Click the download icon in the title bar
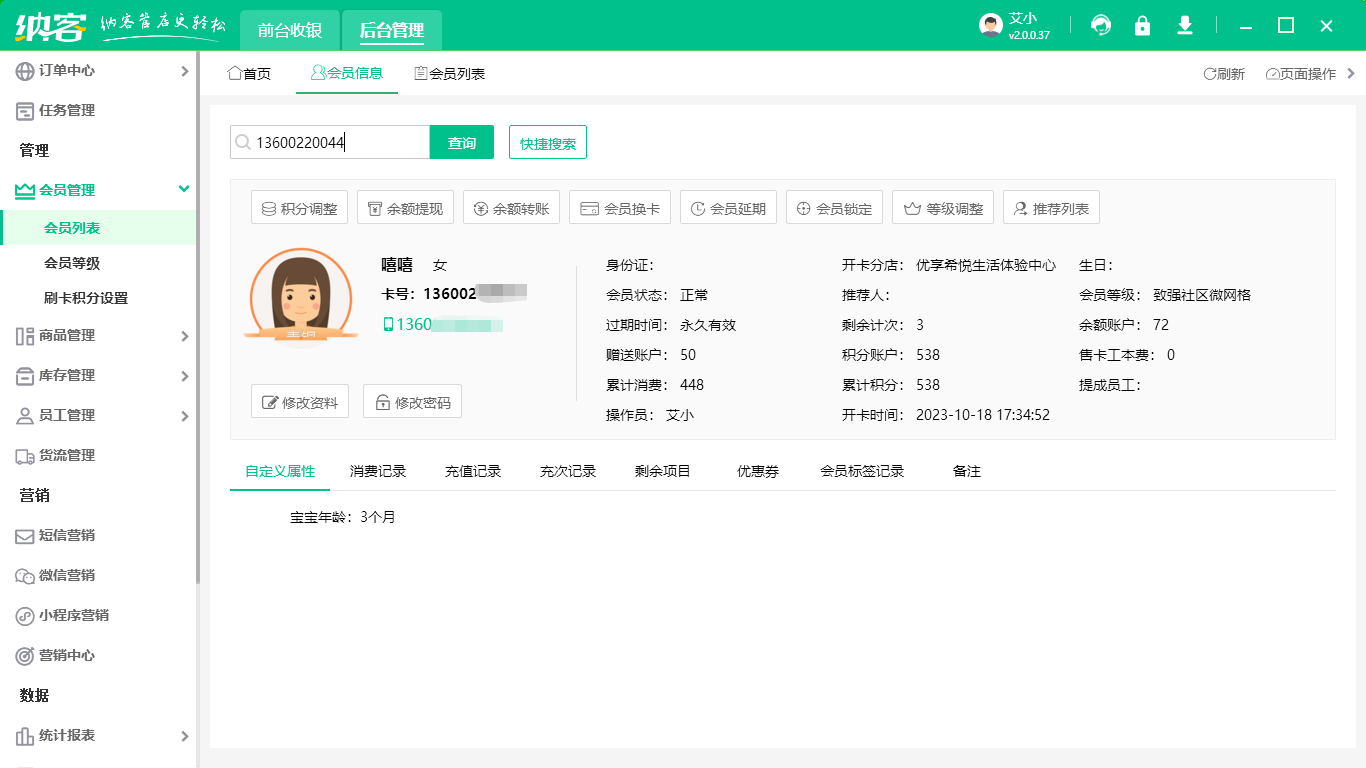 pos(1184,25)
